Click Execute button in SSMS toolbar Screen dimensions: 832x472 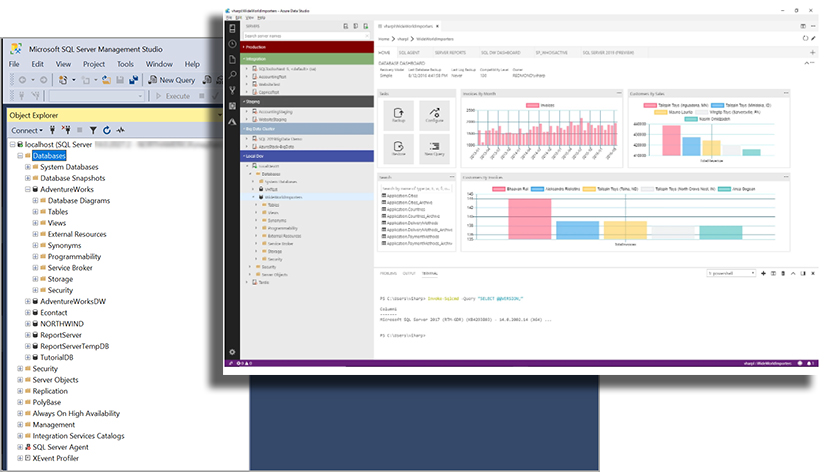point(173,96)
